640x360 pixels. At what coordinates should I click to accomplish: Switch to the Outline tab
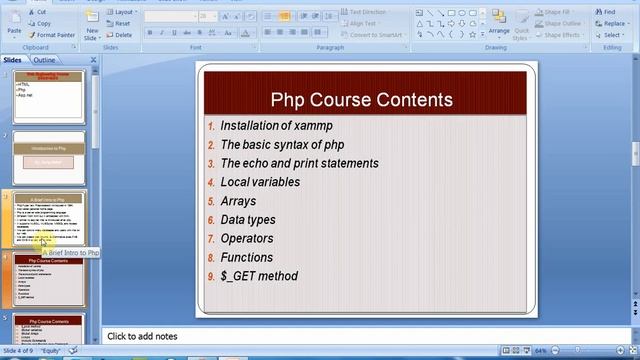[x=44, y=60]
